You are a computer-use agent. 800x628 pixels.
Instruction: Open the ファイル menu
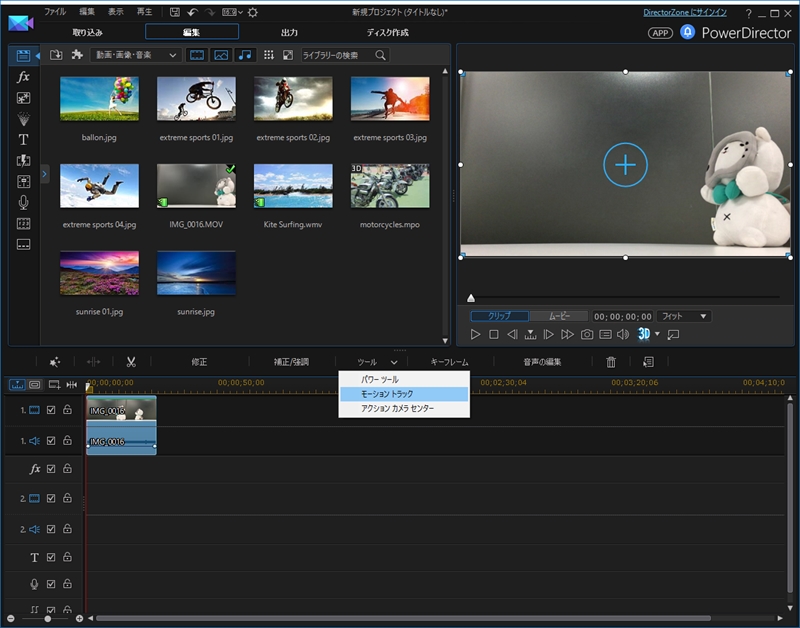pos(55,12)
